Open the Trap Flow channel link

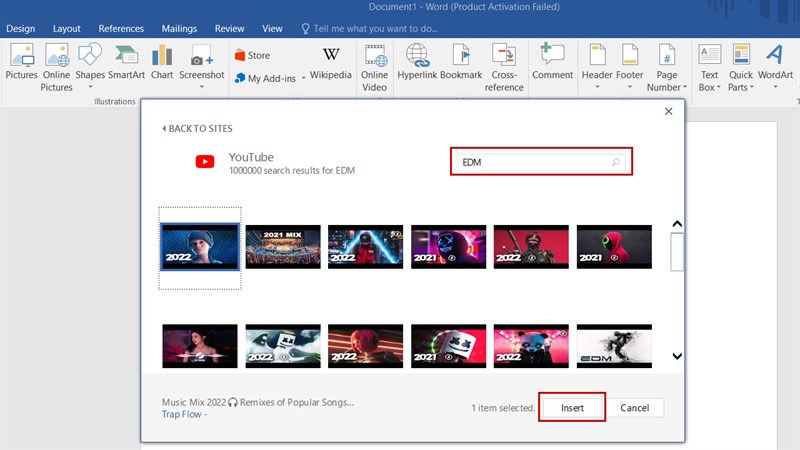(182, 414)
